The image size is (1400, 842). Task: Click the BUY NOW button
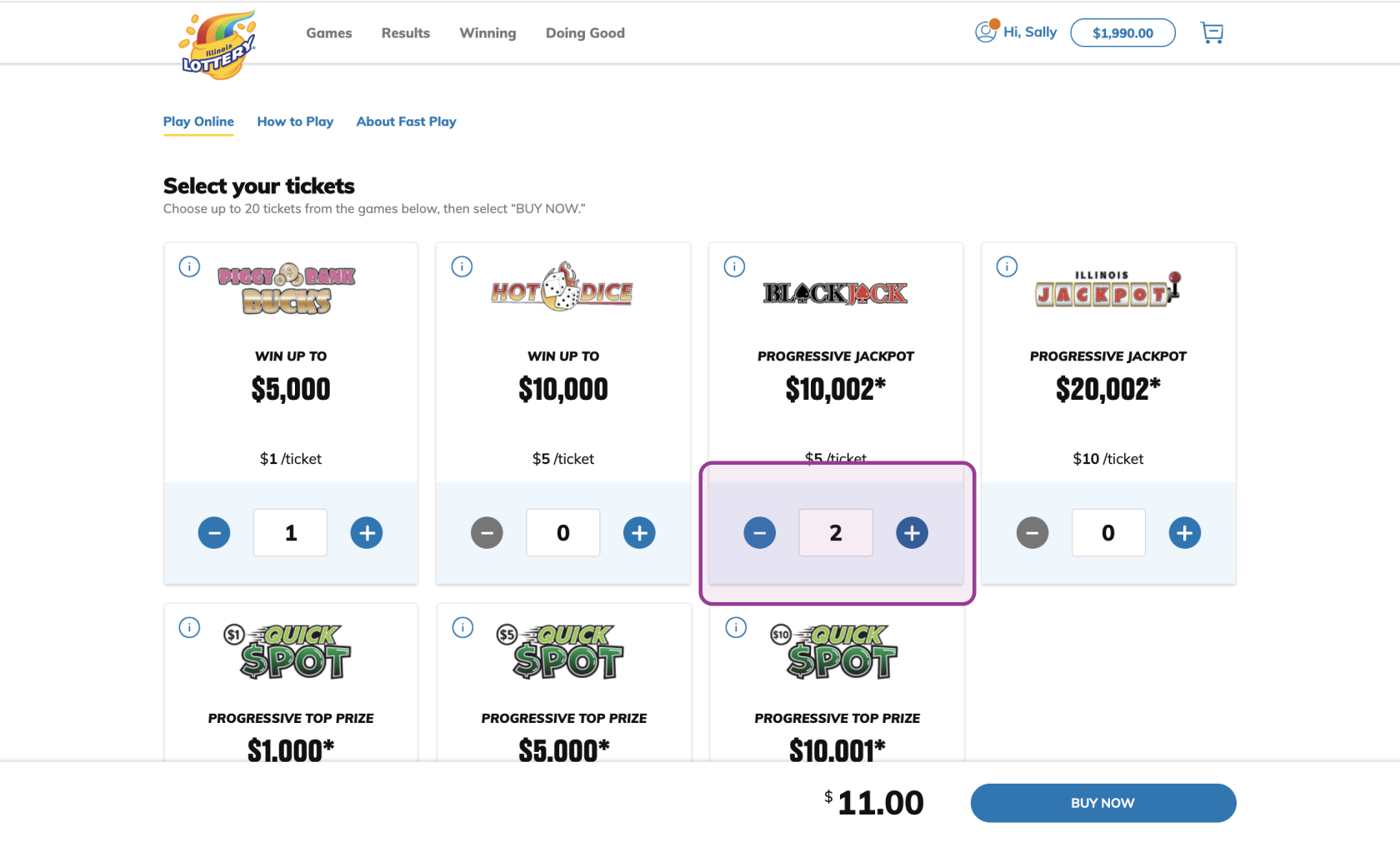(x=1103, y=803)
